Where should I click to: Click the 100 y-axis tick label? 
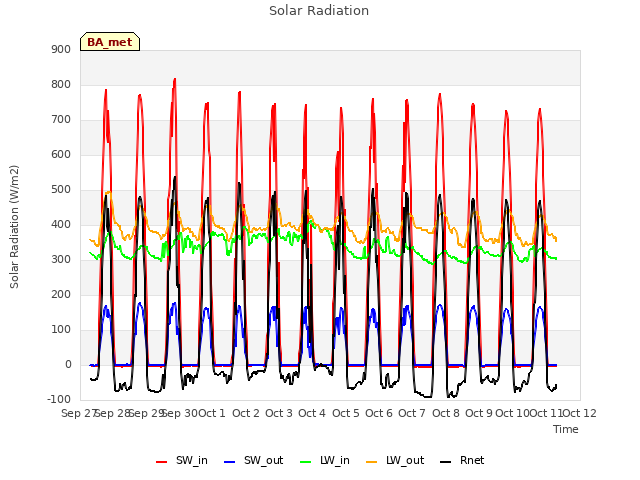pyautogui.click(x=61, y=330)
